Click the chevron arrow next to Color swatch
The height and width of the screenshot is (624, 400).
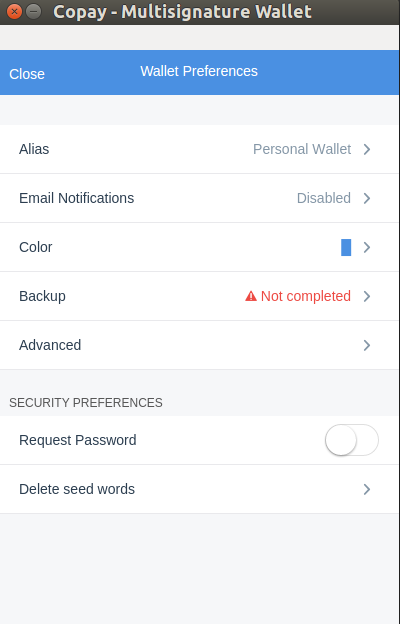367,247
